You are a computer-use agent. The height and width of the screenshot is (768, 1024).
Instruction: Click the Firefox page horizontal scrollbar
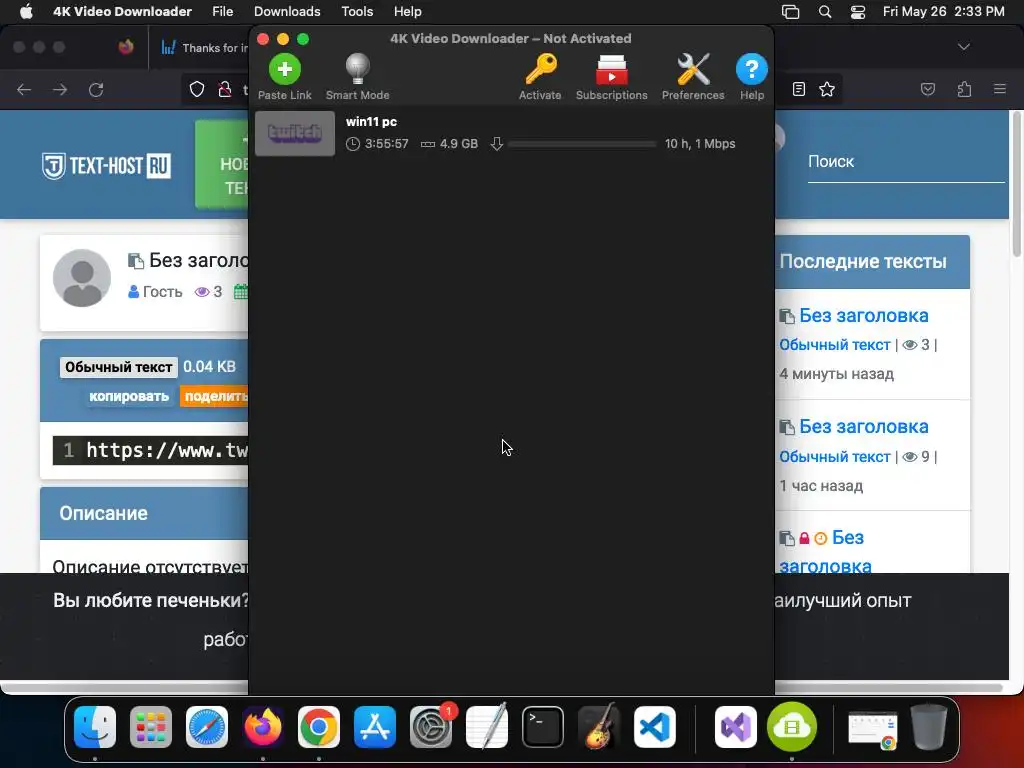click(x=502, y=688)
